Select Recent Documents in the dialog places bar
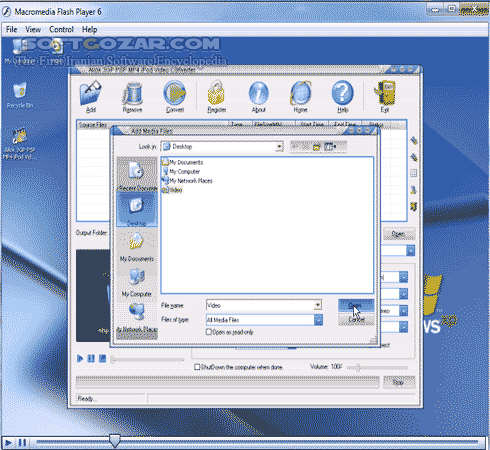The image size is (490, 450). pos(137,175)
